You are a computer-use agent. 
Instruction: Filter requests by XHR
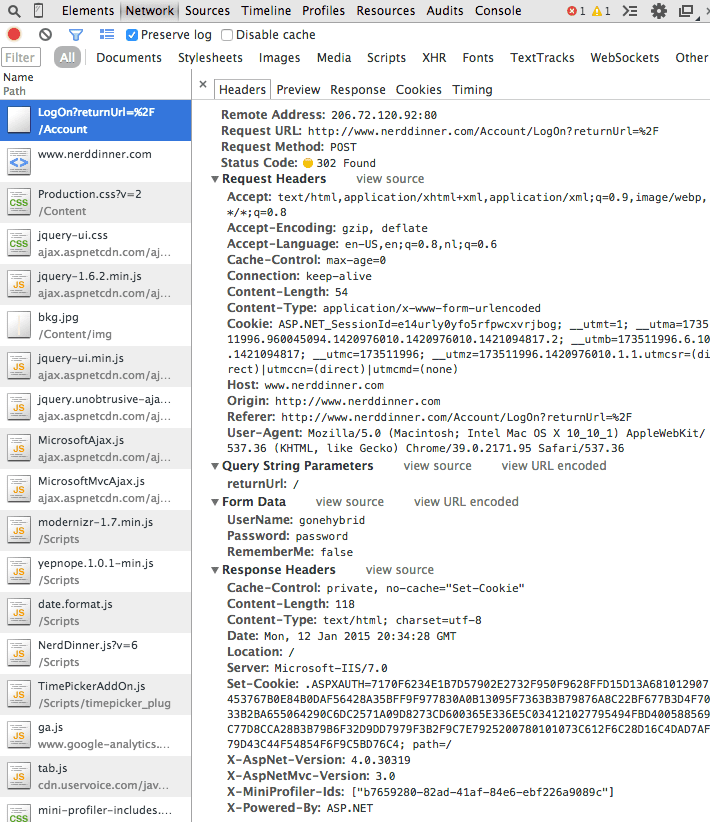tap(434, 58)
